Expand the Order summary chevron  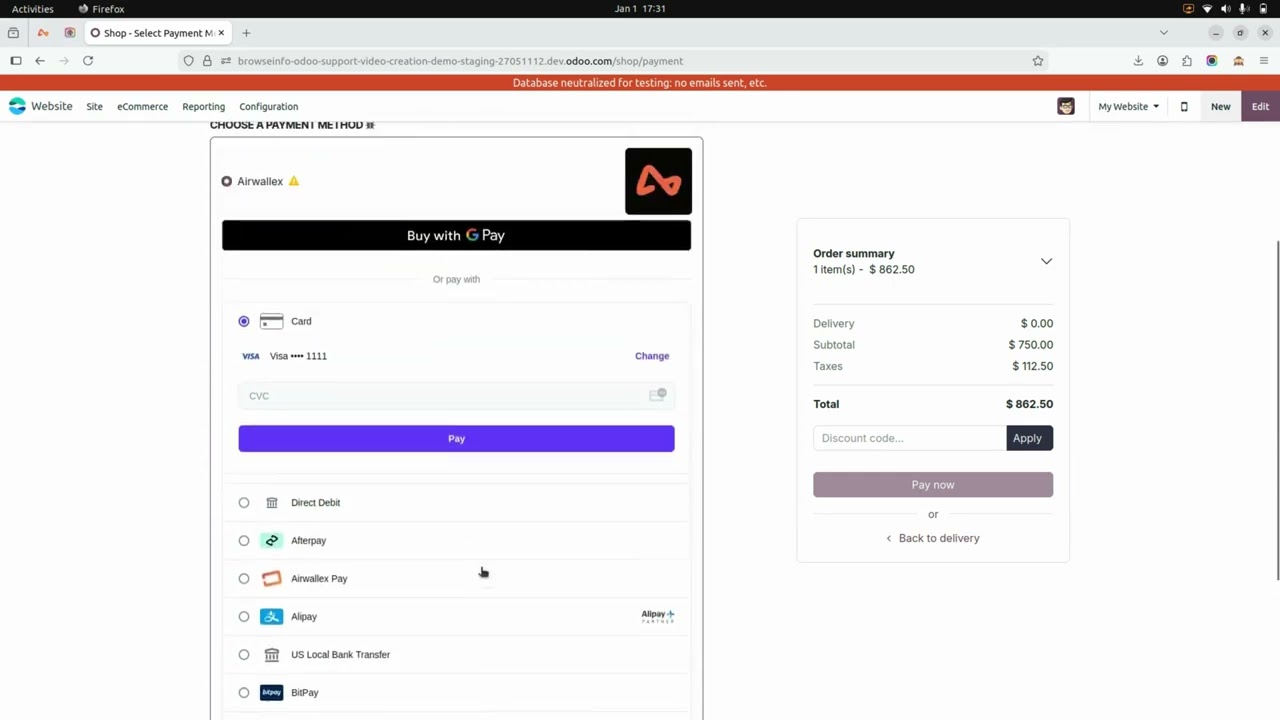pyautogui.click(x=1046, y=261)
